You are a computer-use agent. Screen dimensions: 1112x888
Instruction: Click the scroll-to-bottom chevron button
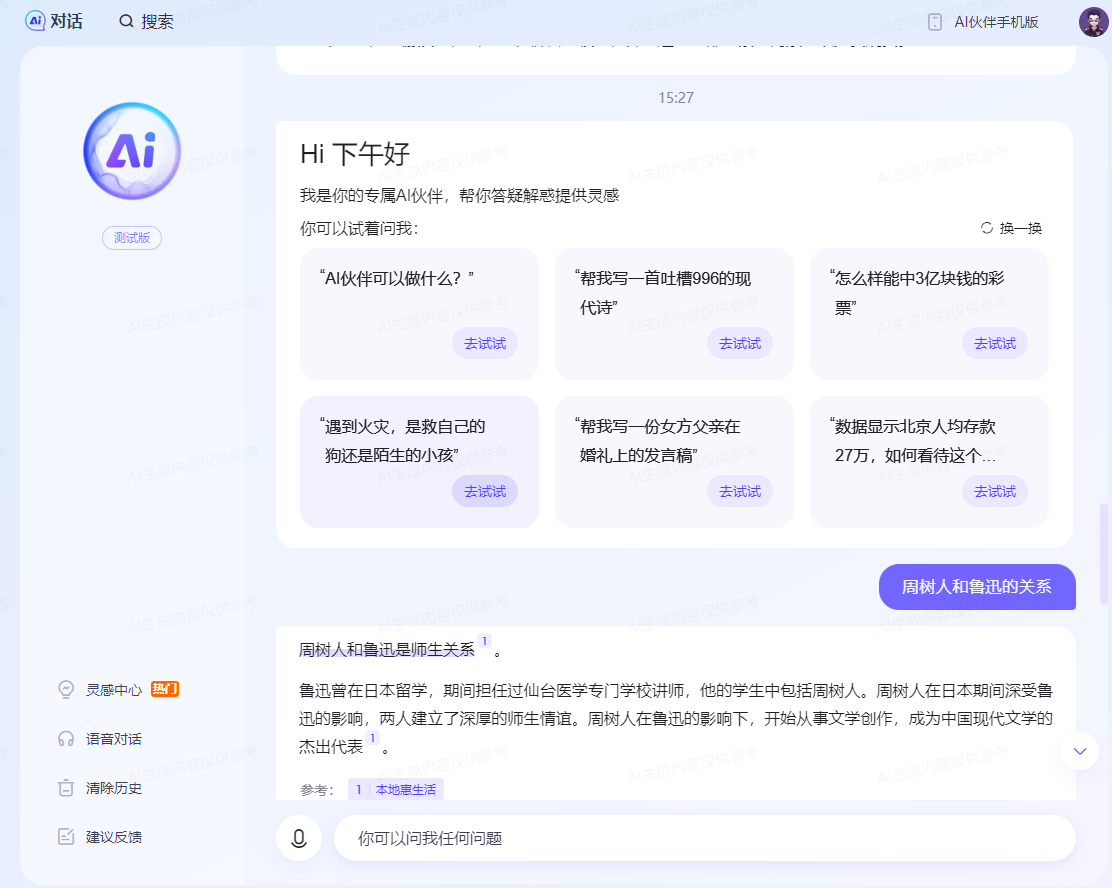click(x=1079, y=751)
